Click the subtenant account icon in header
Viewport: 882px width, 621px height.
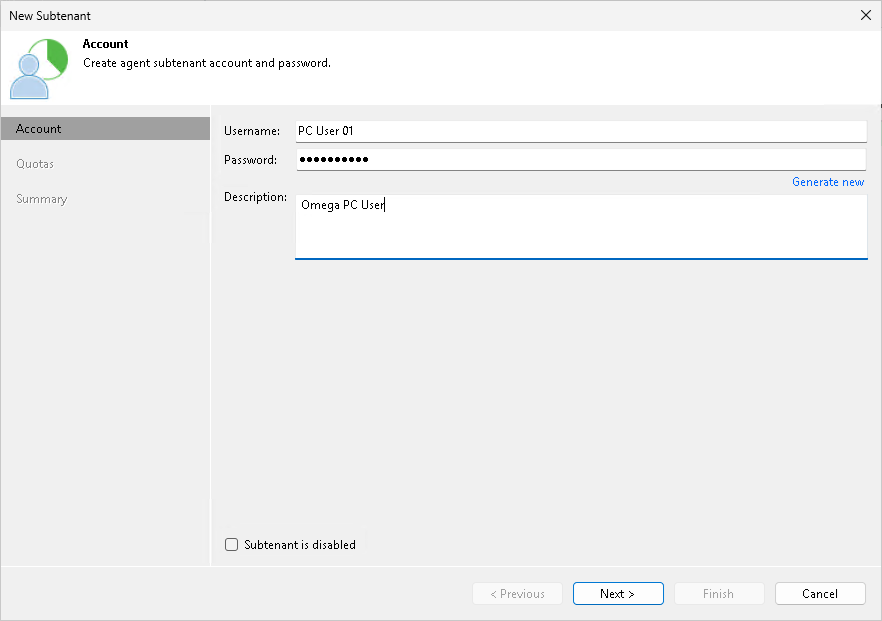point(39,67)
